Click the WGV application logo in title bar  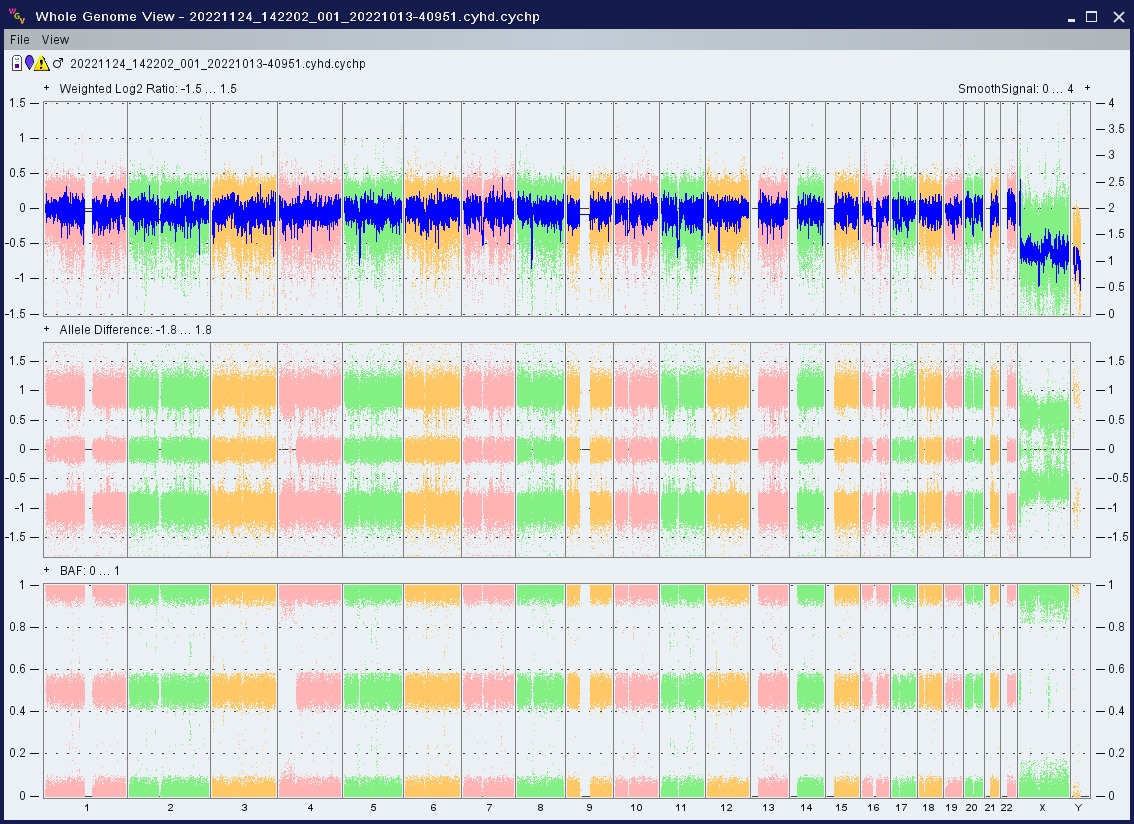(17, 16)
